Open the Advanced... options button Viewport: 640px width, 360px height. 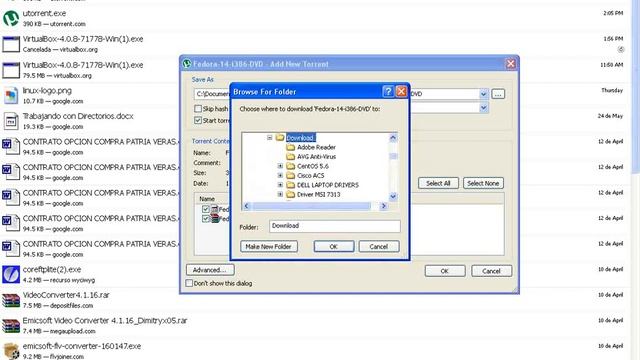pos(210,270)
